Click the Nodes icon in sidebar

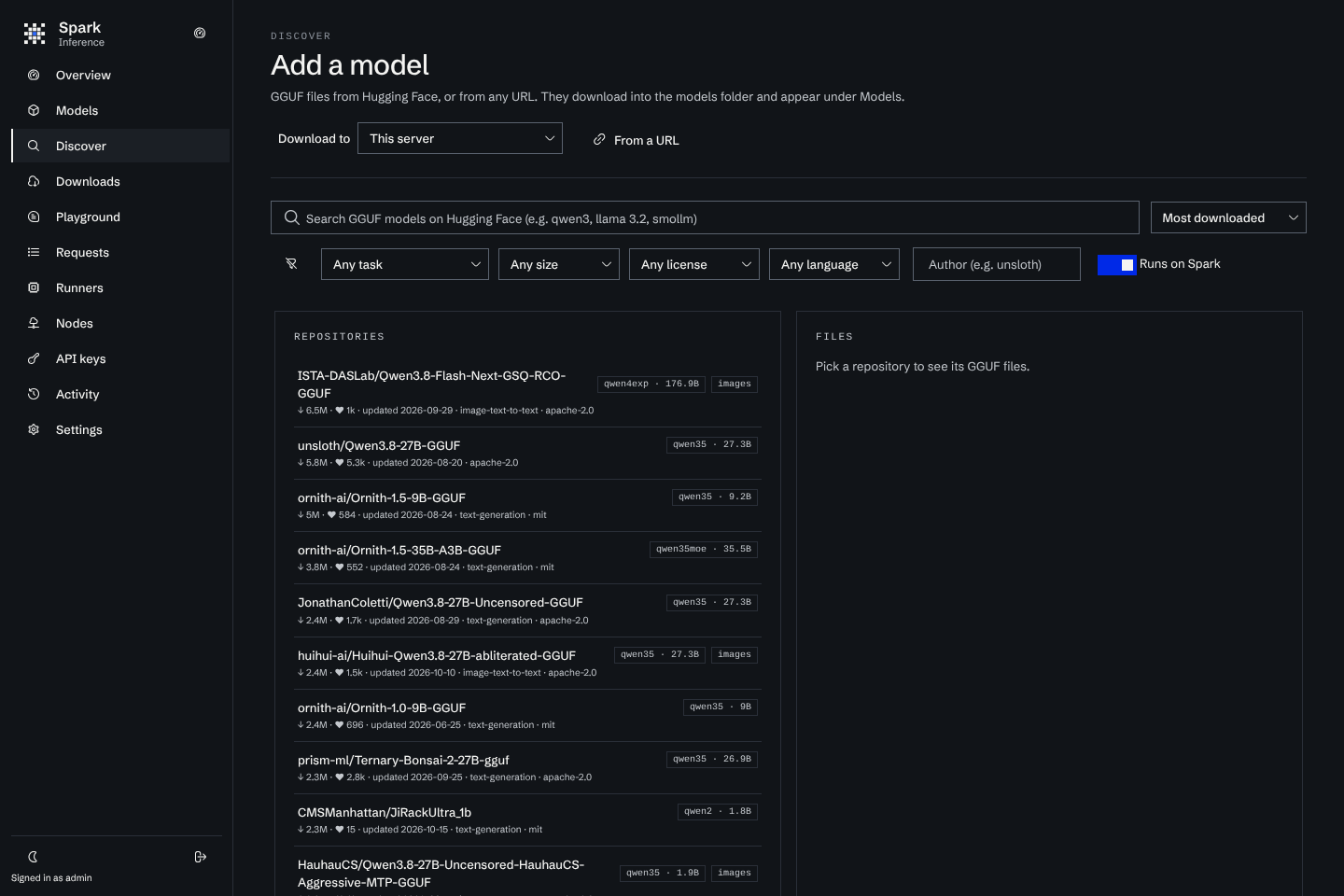(34, 323)
